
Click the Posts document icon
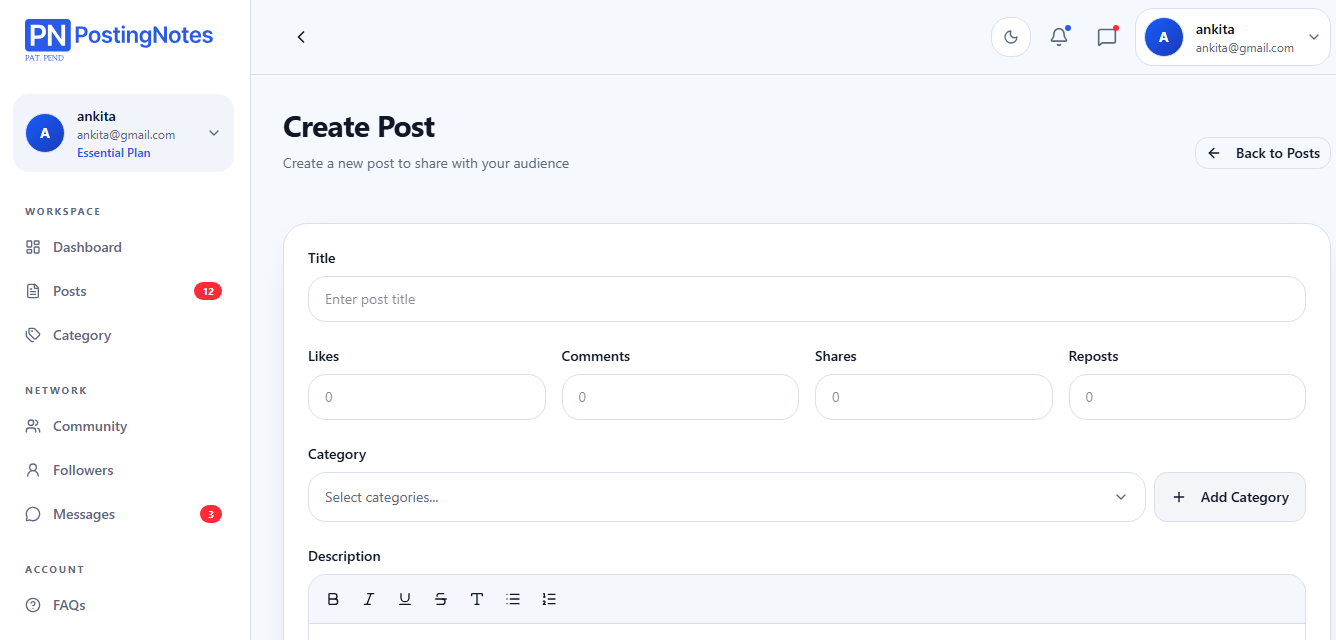tap(33, 291)
